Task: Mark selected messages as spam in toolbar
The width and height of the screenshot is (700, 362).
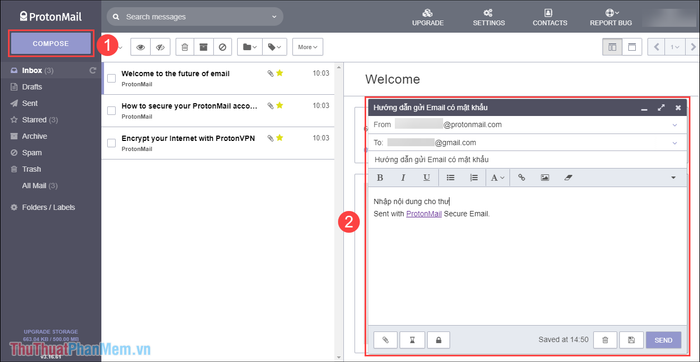Action: [222, 47]
